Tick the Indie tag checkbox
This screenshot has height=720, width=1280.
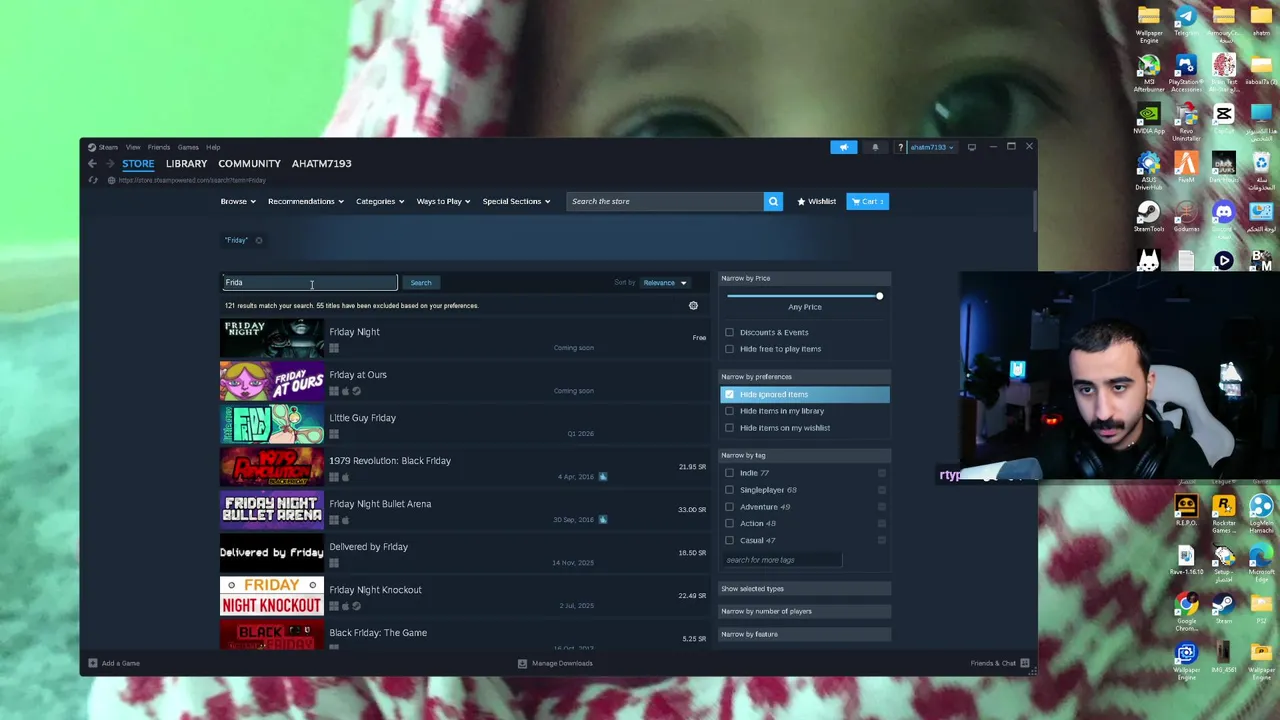tap(729, 473)
